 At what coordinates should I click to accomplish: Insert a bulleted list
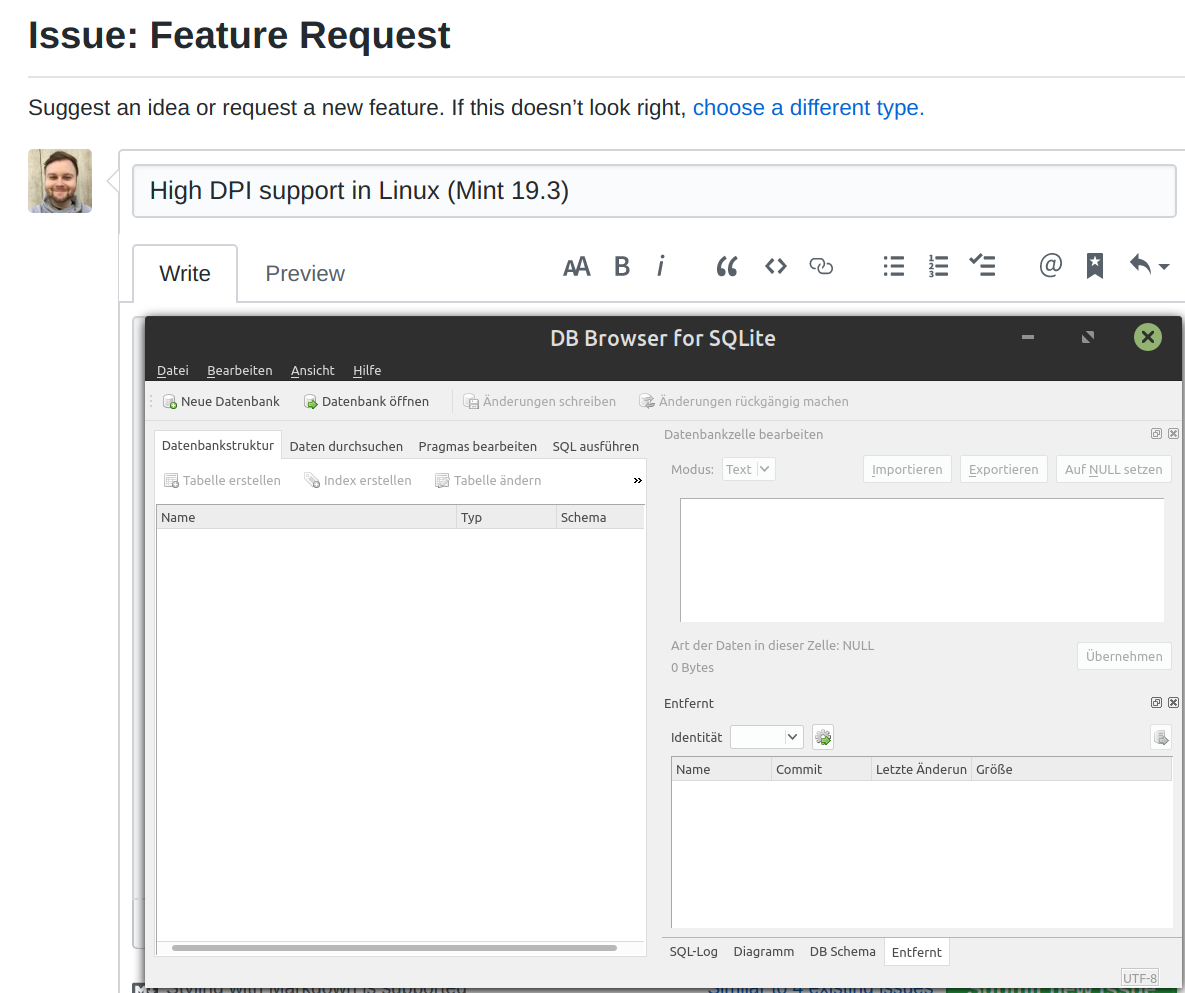(x=893, y=266)
